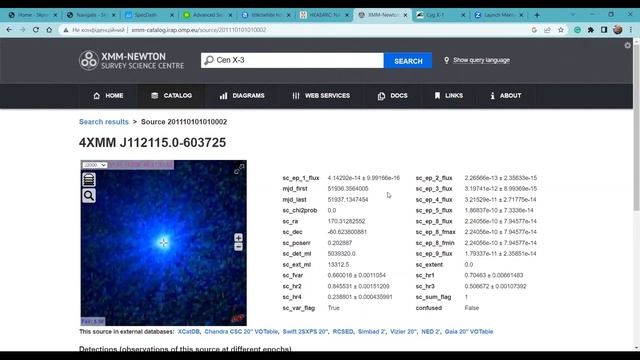Screen dimensions: 640x360
Task: Open the NED 2' link
Action: tap(430, 331)
